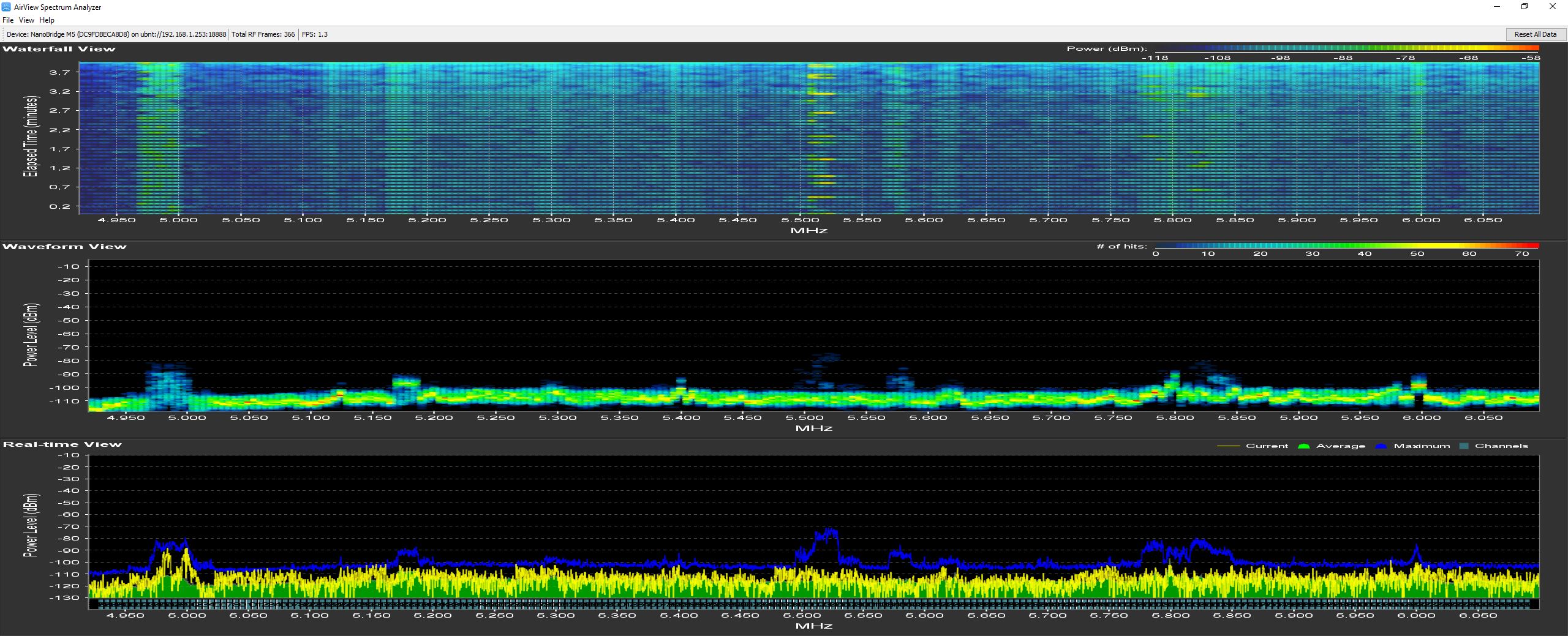Click the green Average legend icon
Image resolution: width=1568 pixels, height=636 pixels.
pyautogui.click(x=1303, y=446)
